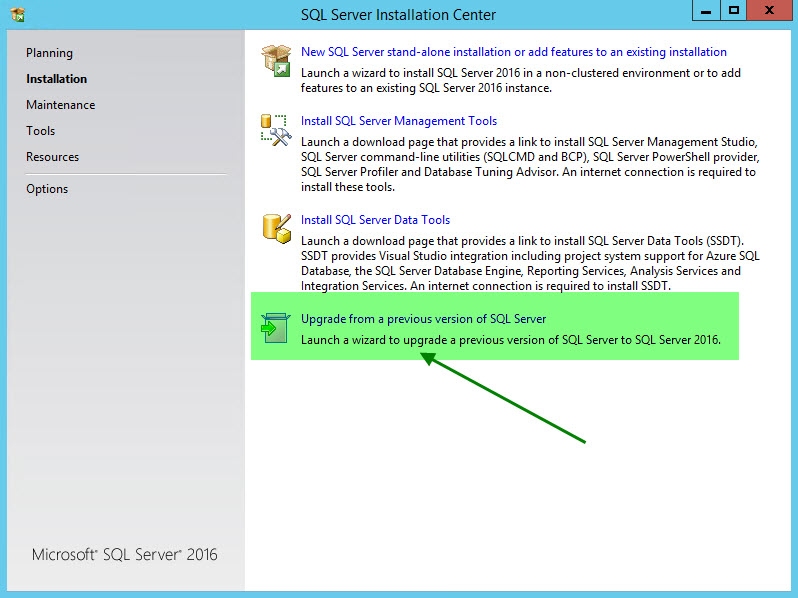Go to the Maintenance section
Image resolution: width=798 pixels, height=598 pixels.
[x=61, y=105]
